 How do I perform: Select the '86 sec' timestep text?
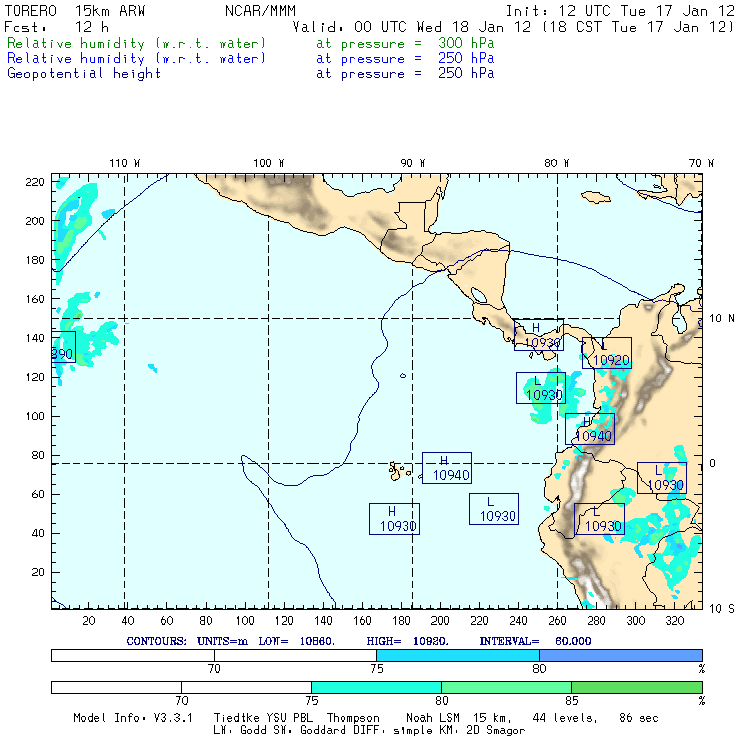pos(639,718)
